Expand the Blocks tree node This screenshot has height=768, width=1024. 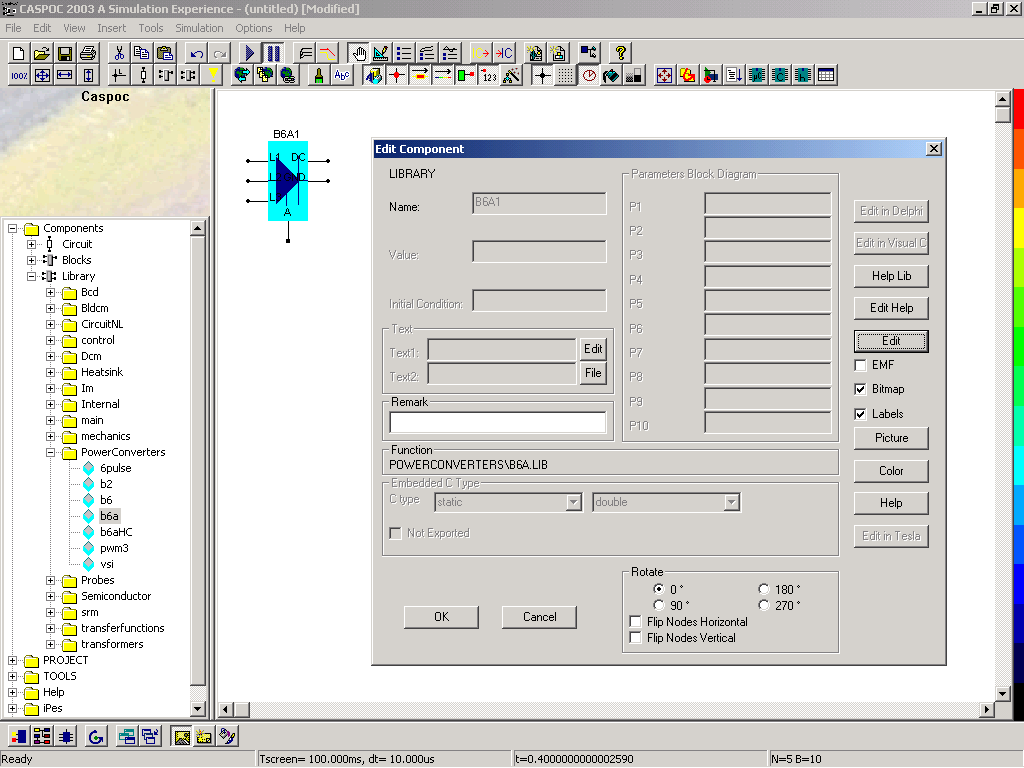tap(31, 261)
